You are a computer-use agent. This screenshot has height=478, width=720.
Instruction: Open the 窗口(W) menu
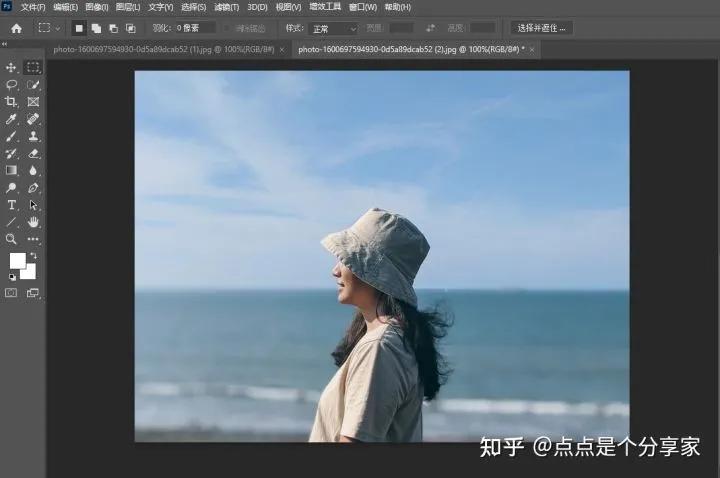[363, 7]
